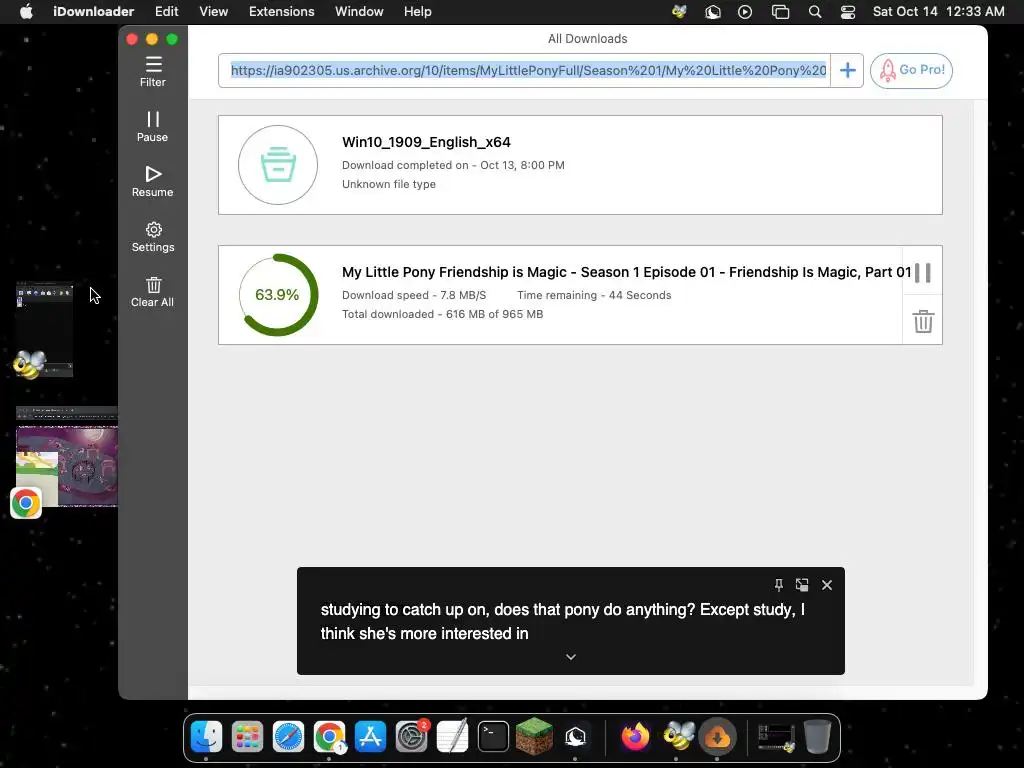Pause the My Little Pony download
Viewport: 1024px width, 768px height.
[923, 272]
